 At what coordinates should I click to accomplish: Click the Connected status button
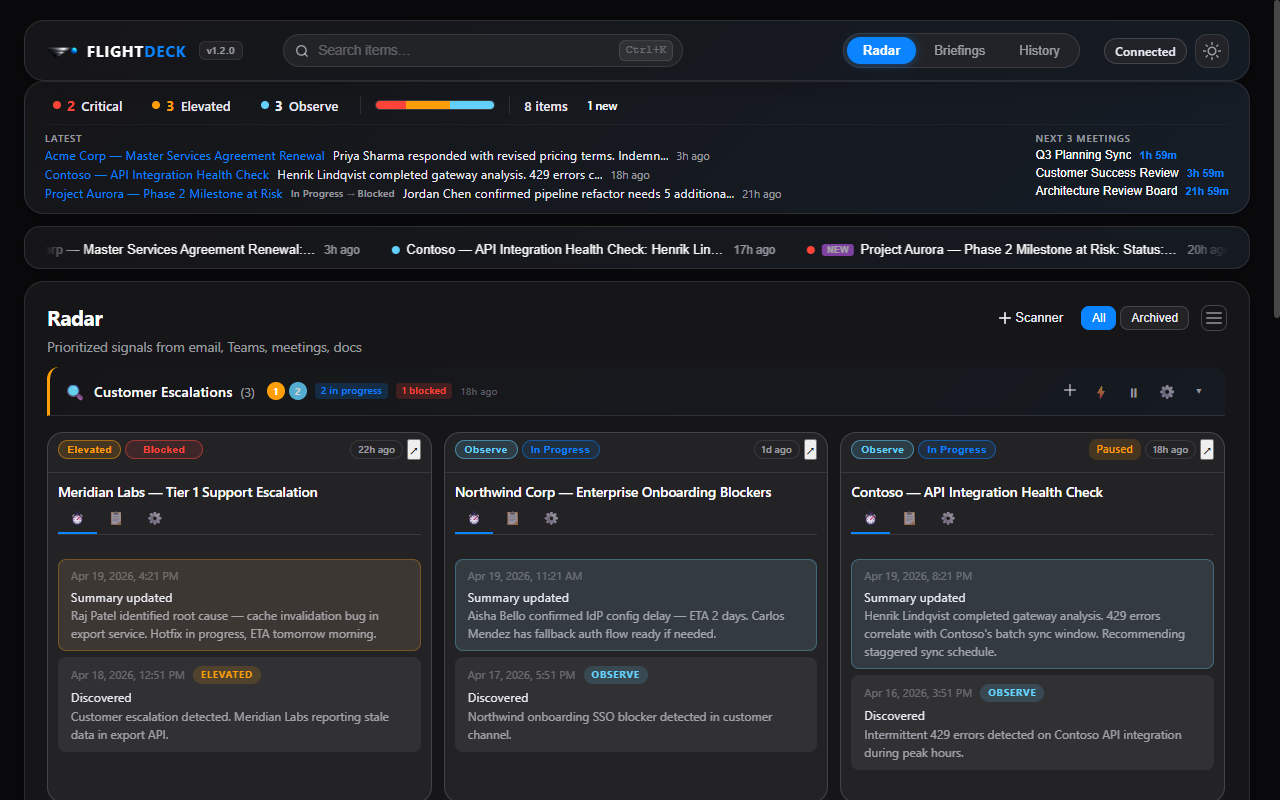click(1145, 51)
